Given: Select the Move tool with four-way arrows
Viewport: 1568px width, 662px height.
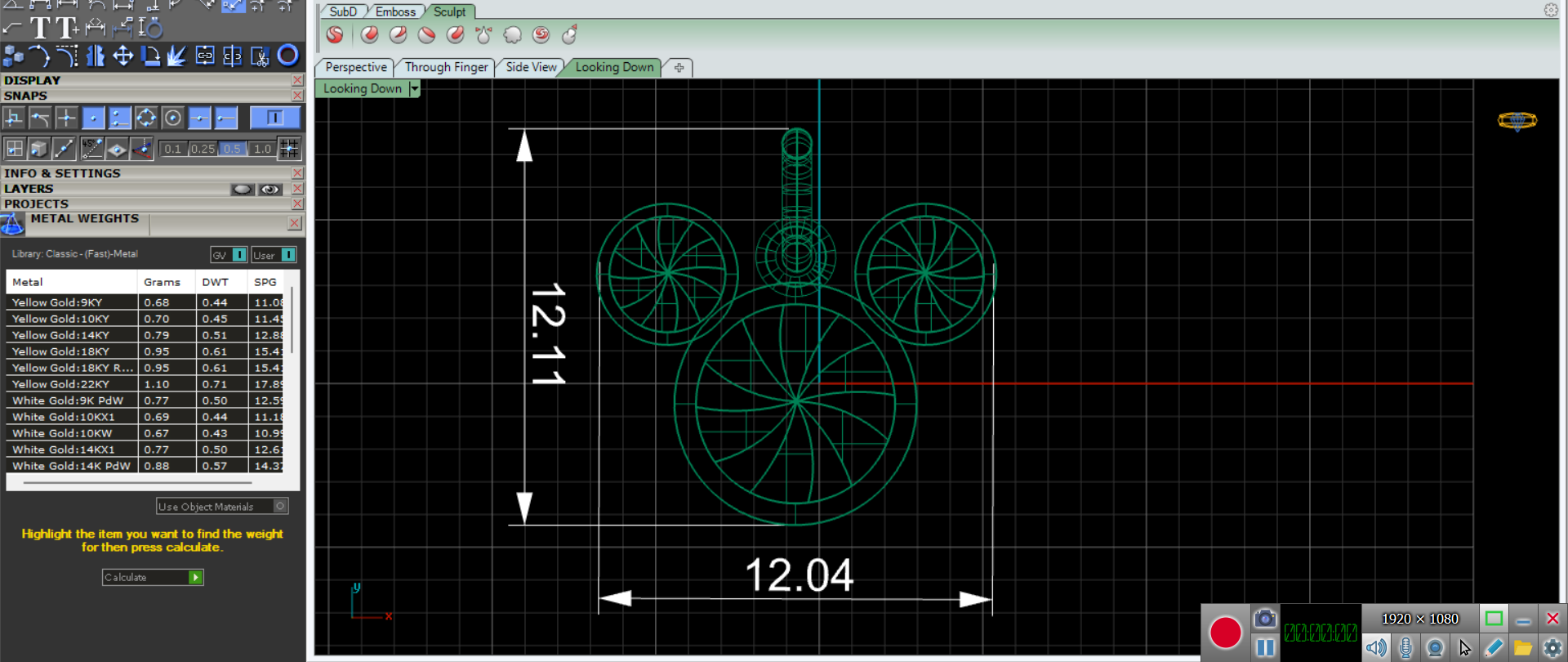Looking at the screenshot, I should pyautogui.click(x=123, y=56).
